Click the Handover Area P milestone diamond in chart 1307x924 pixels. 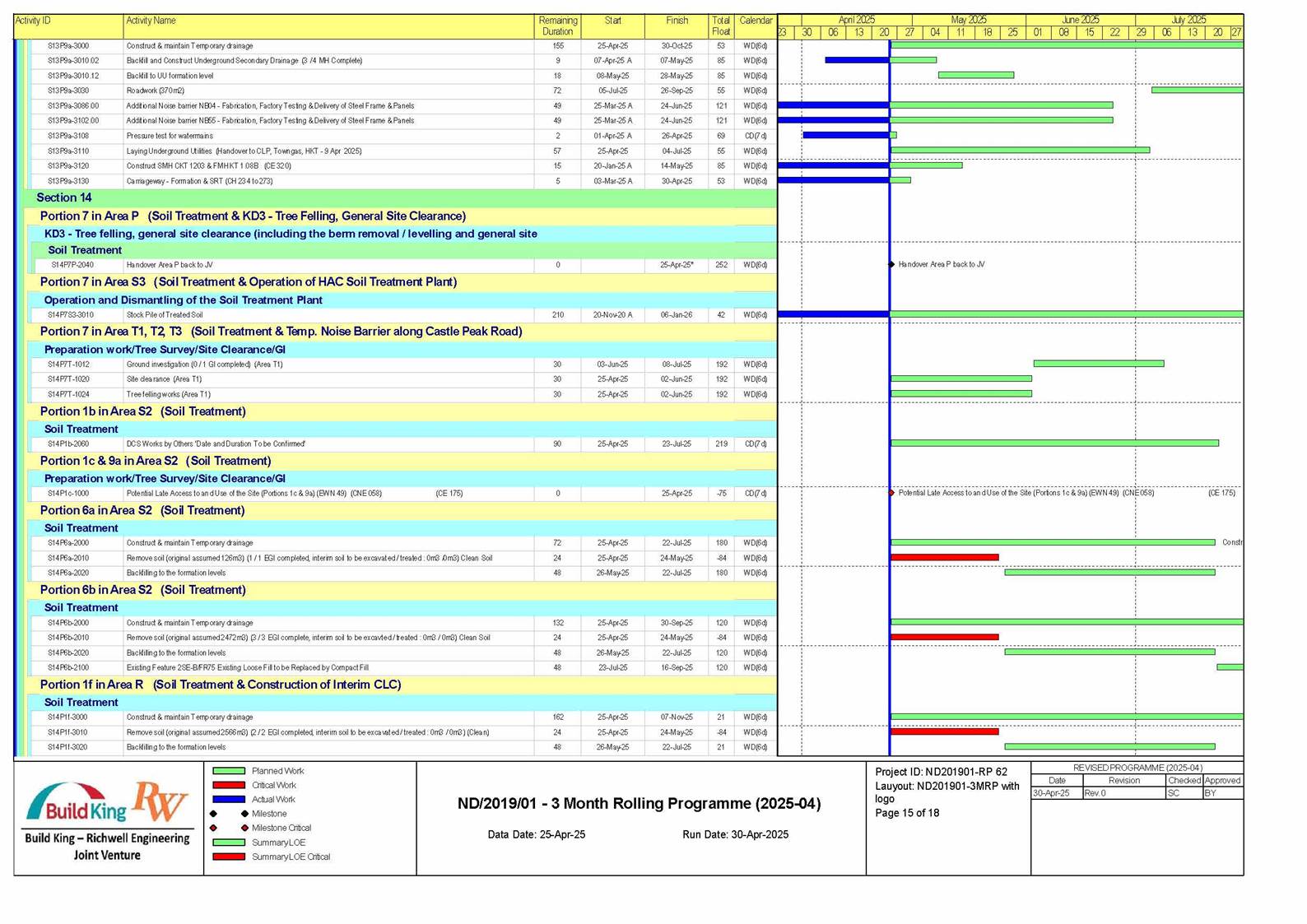891,264
